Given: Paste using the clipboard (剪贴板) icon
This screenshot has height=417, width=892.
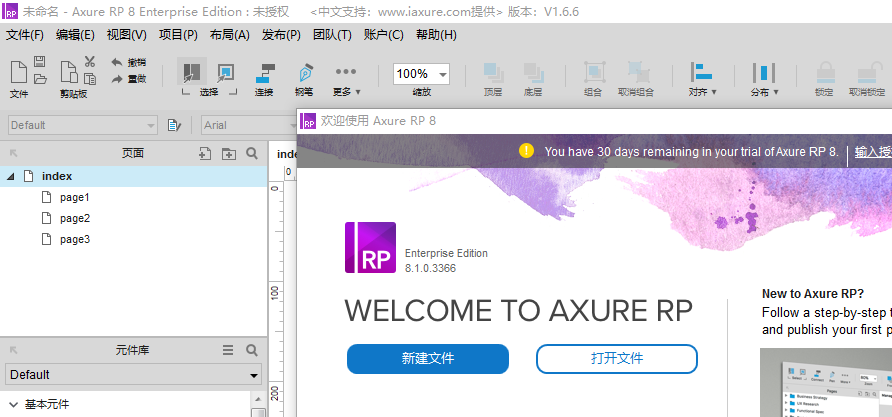Looking at the screenshot, I should [69, 72].
